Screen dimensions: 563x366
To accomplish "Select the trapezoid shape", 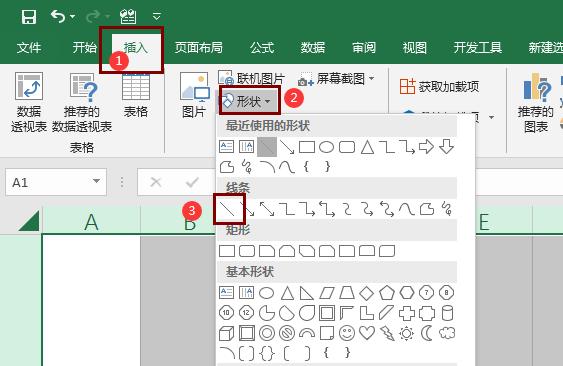I will click(347, 293).
